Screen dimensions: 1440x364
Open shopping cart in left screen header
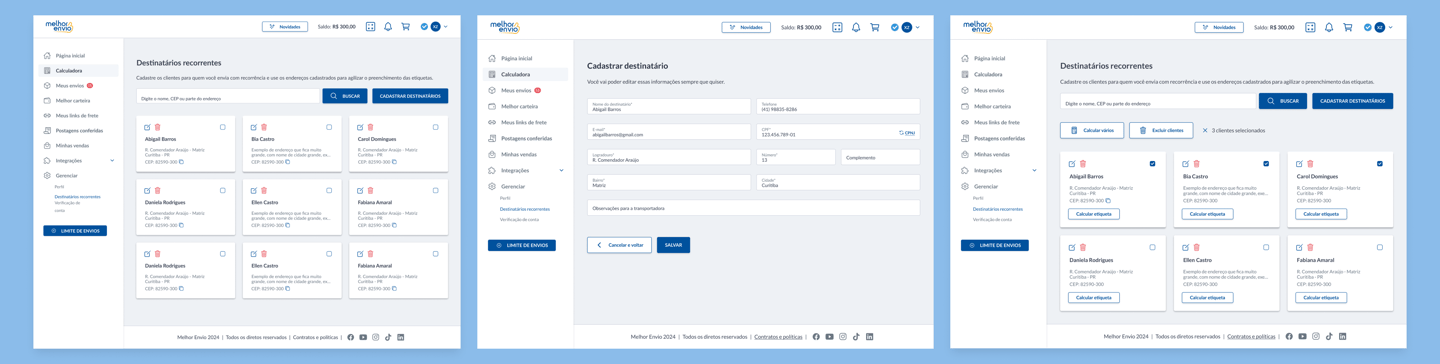coord(405,27)
